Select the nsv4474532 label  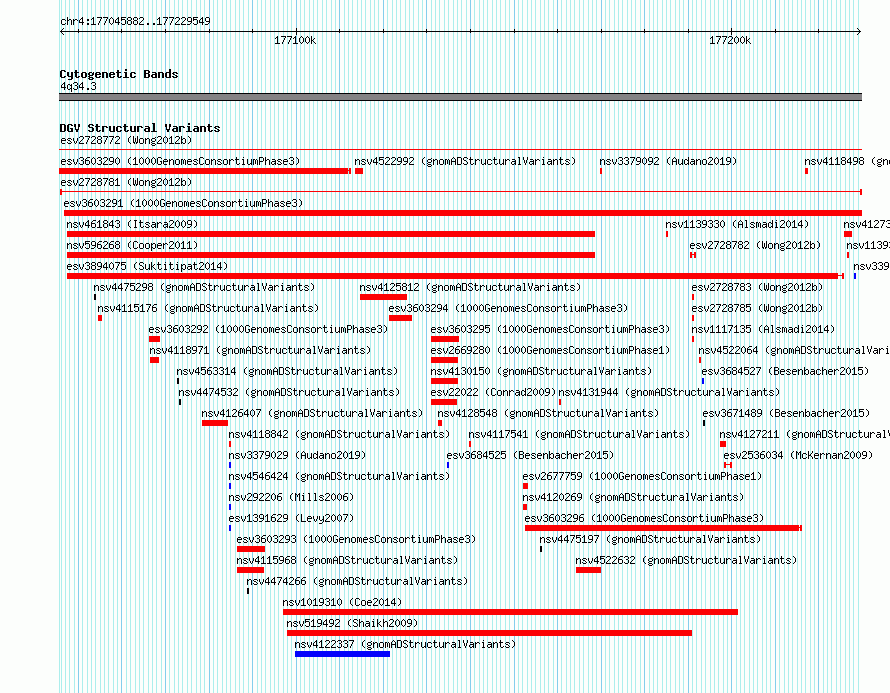pyautogui.click(x=289, y=392)
